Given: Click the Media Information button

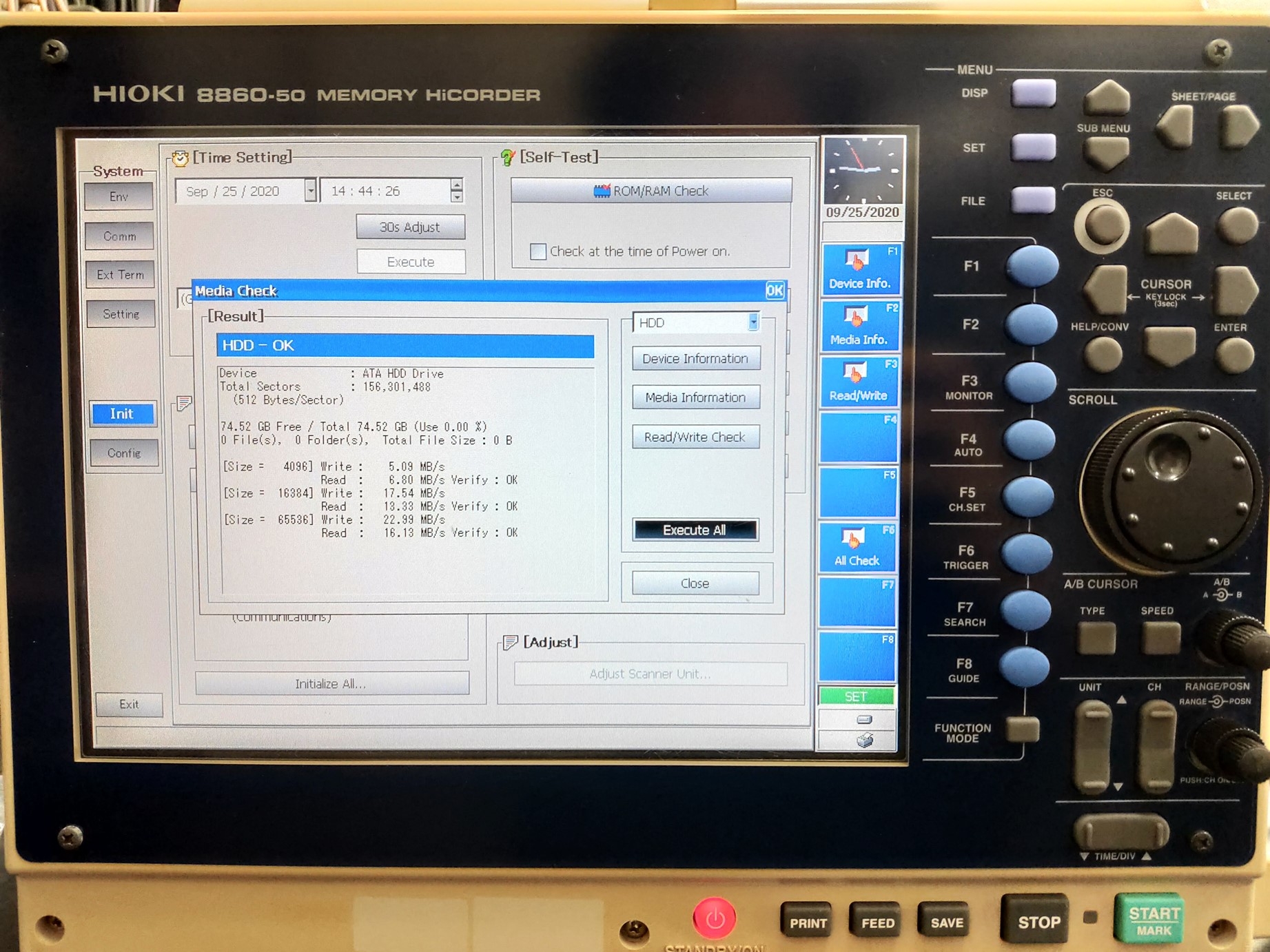Looking at the screenshot, I should (x=695, y=397).
